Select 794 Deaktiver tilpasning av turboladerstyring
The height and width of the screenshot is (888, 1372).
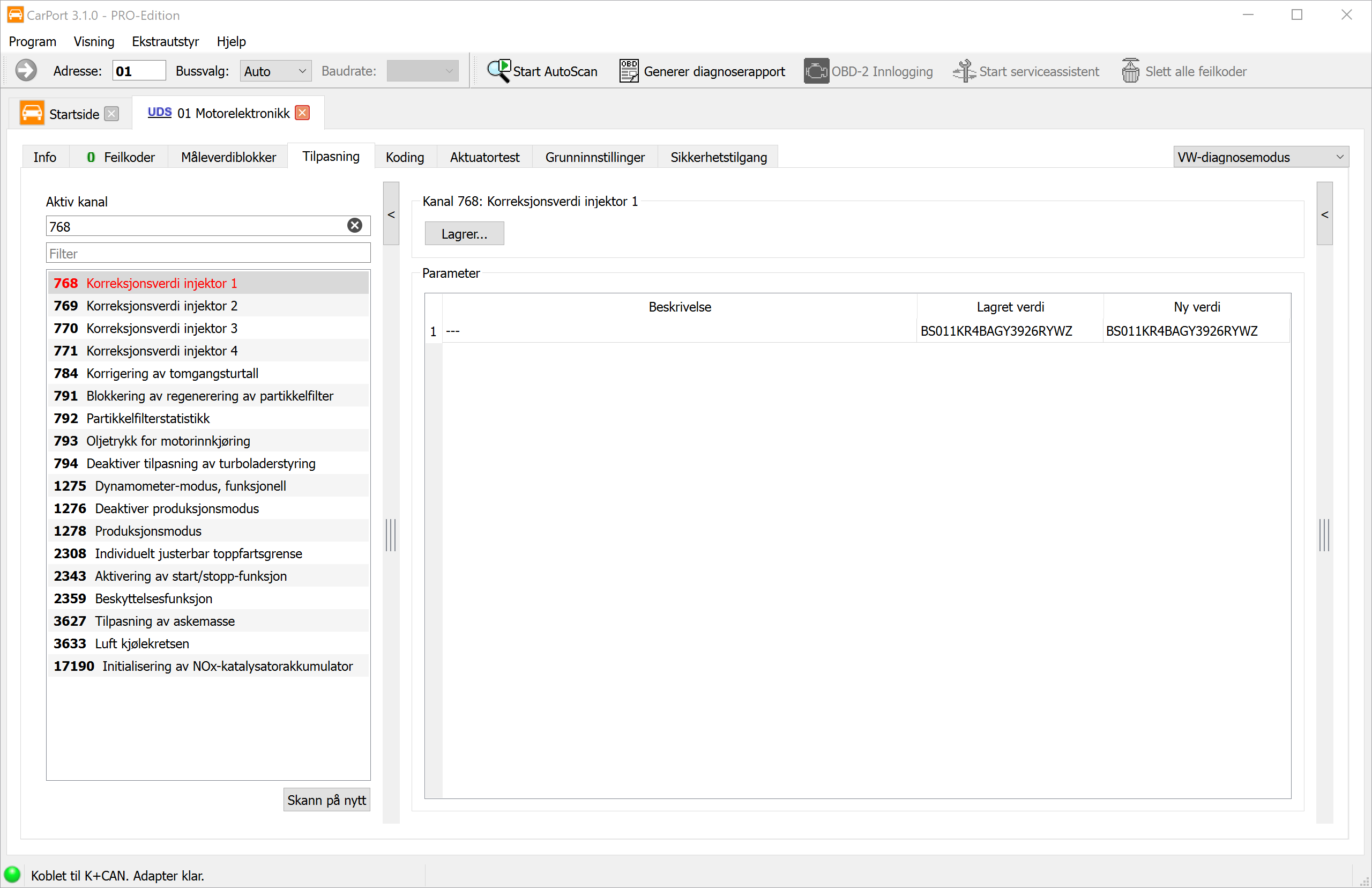coord(208,463)
